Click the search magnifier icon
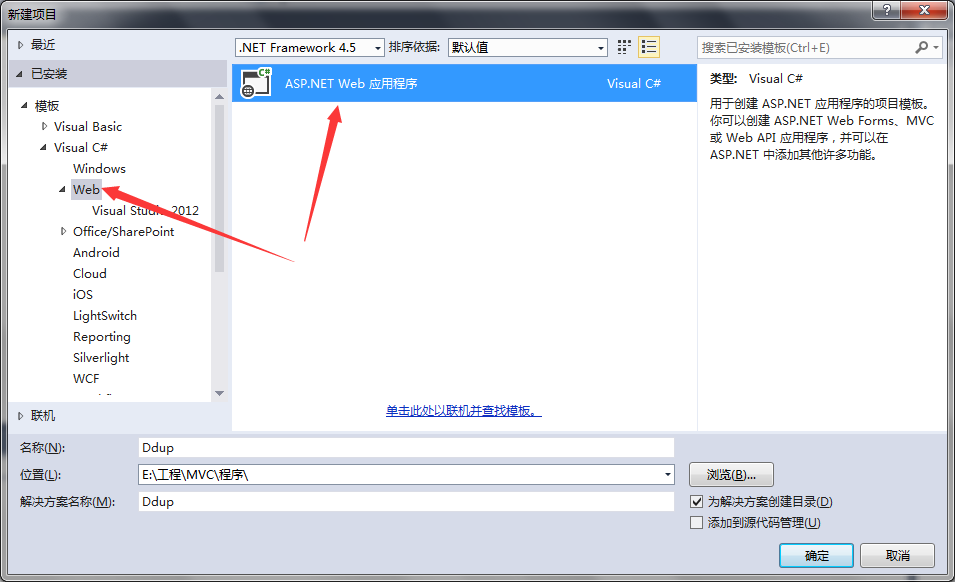This screenshot has width=955, height=582. click(x=922, y=47)
